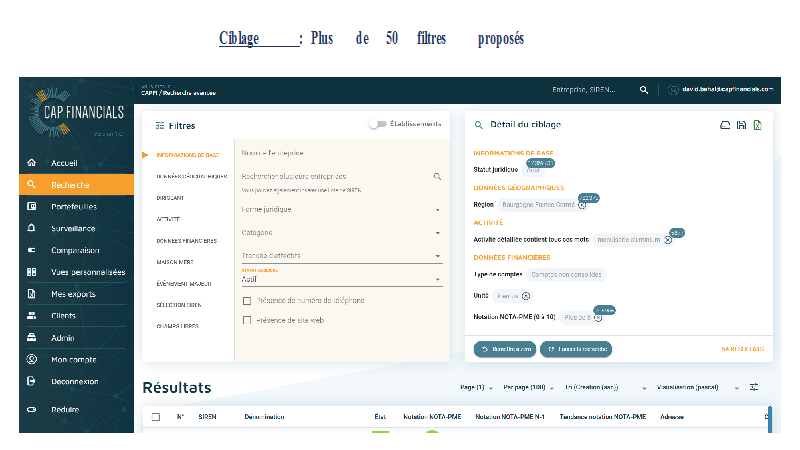
Task: Open Portefeuilles in the left sidebar
Action: pyautogui.click(x=74, y=206)
